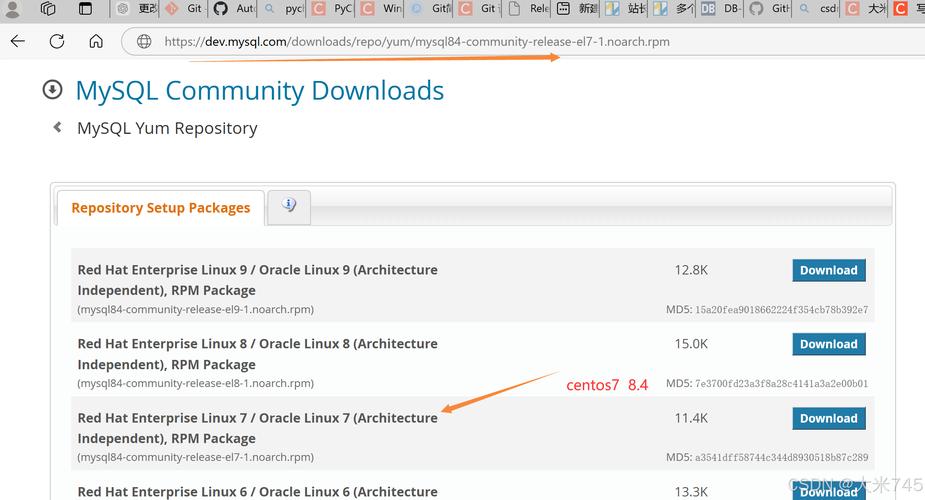925x500 pixels.
Task: Click the MySQL Yum Repository title
Action: [x=167, y=128]
